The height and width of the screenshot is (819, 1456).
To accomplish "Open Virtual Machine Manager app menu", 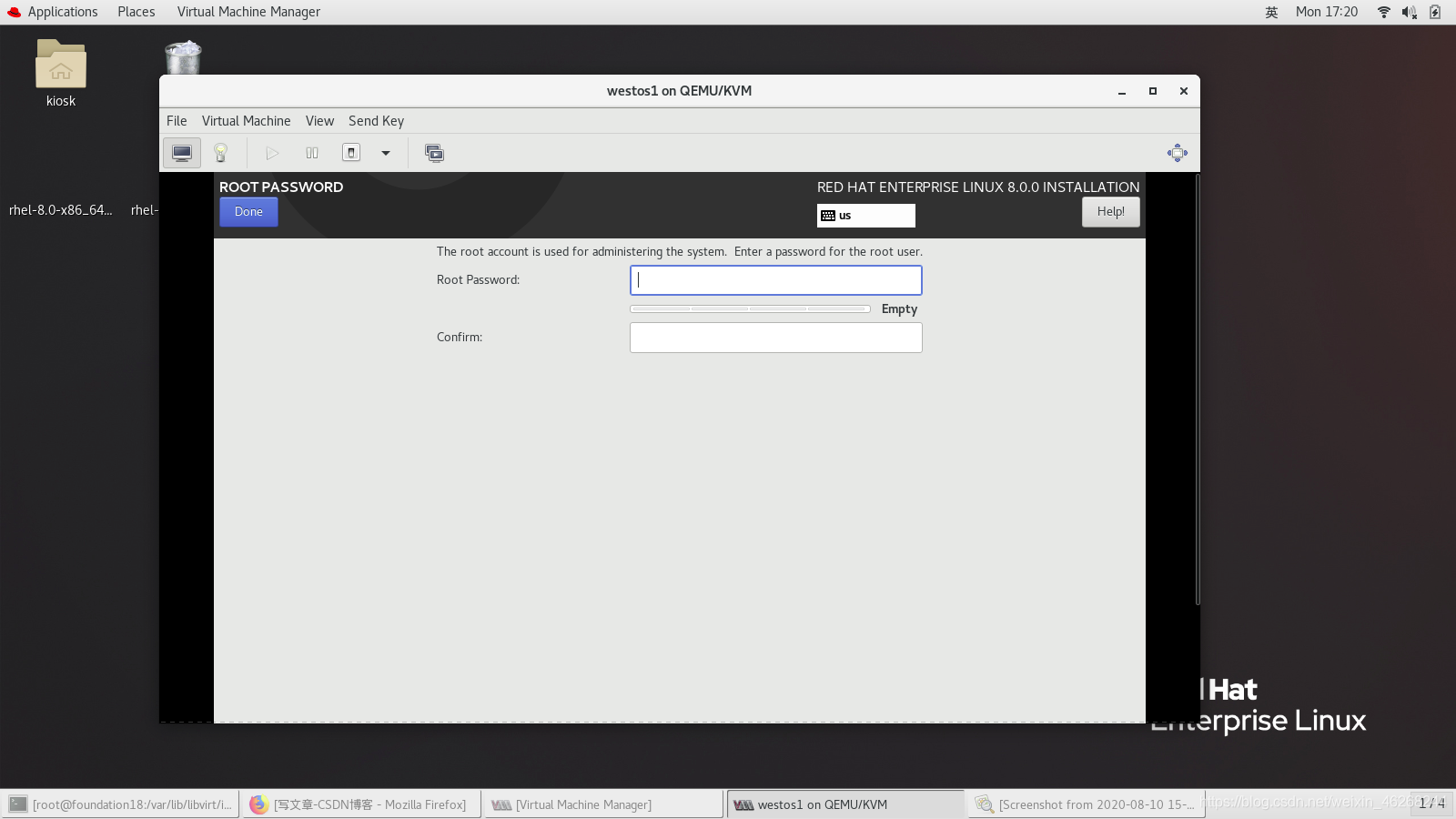I will click(248, 12).
